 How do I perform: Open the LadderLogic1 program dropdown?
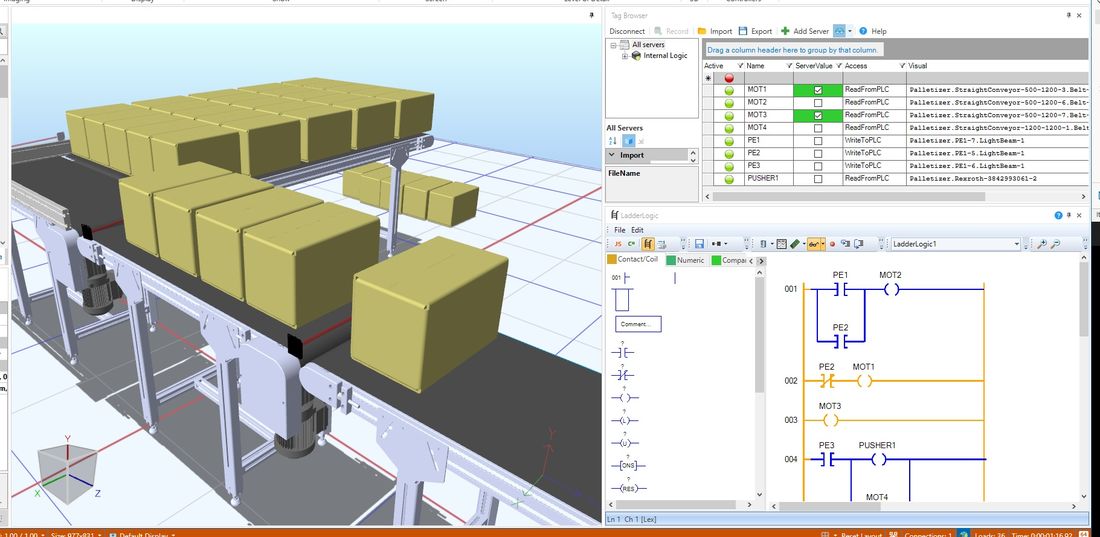1017,244
